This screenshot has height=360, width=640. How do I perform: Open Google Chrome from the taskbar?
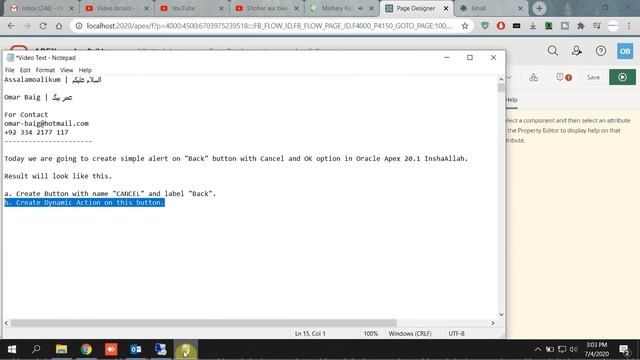click(x=86, y=349)
